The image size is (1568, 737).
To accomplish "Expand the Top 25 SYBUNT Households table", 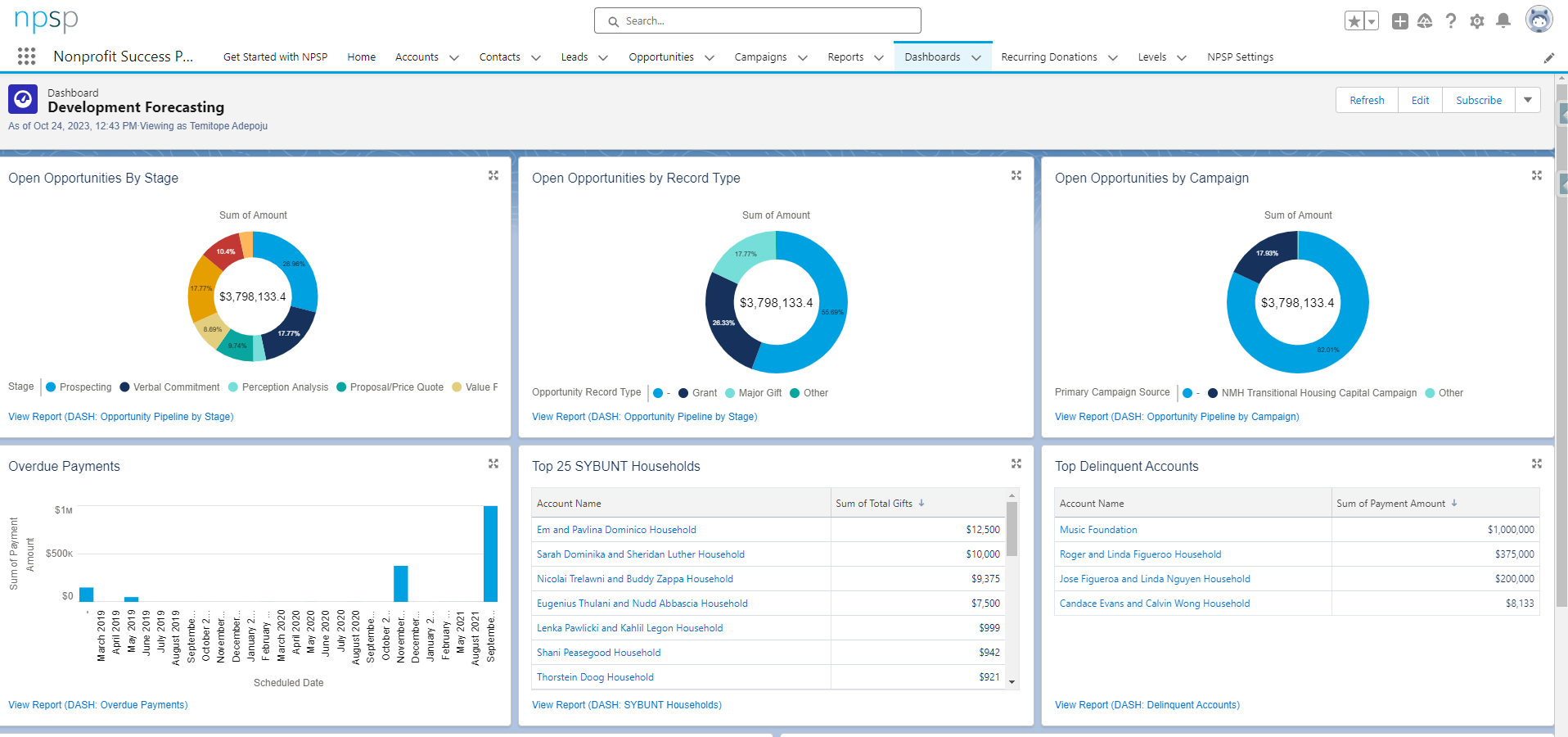I will pyautogui.click(x=1016, y=463).
